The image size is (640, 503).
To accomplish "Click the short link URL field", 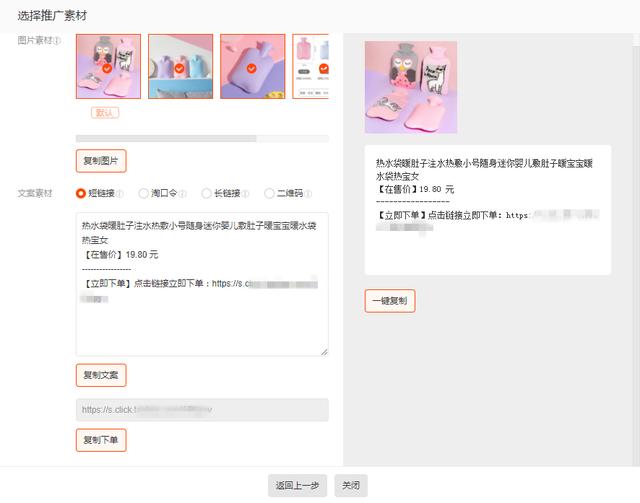I will pyautogui.click(x=202, y=410).
